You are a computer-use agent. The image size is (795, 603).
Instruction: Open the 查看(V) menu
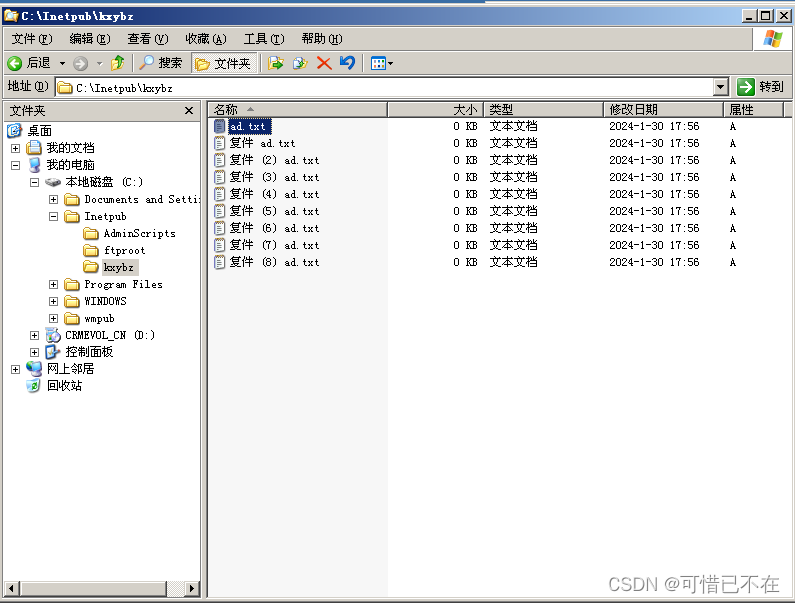(x=148, y=39)
